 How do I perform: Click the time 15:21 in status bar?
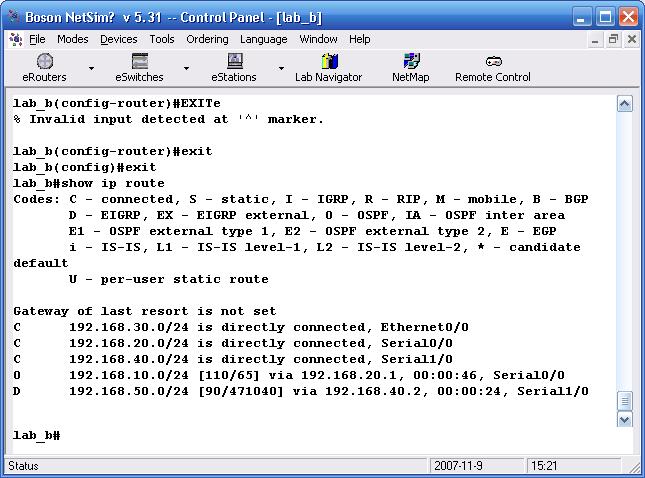pyautogui.click(x=544, y=466)
